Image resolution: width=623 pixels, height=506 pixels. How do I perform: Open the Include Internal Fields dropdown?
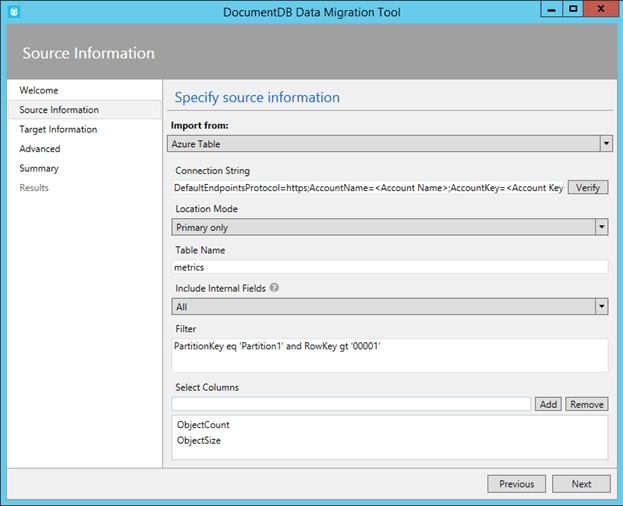(x=390, y=307)
